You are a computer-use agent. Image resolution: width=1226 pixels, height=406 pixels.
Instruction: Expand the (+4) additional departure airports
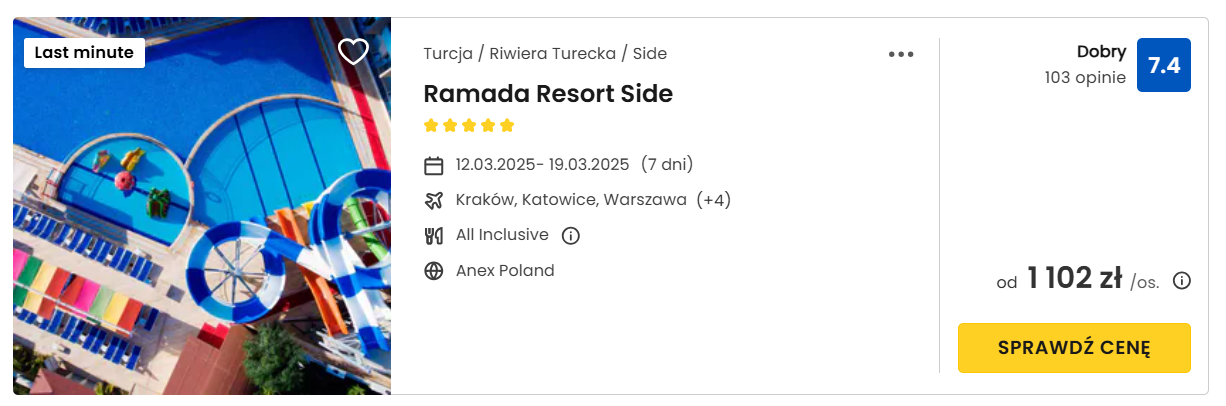[714, 200]
